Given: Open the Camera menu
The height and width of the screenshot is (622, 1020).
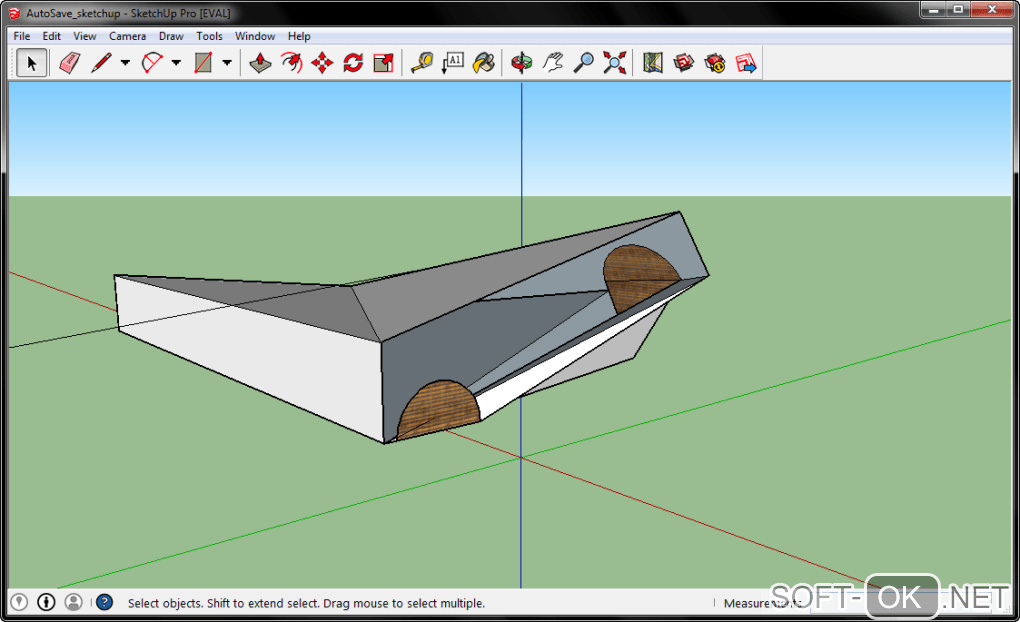Looking at the screenshot, I should click(x=127, y=36).
